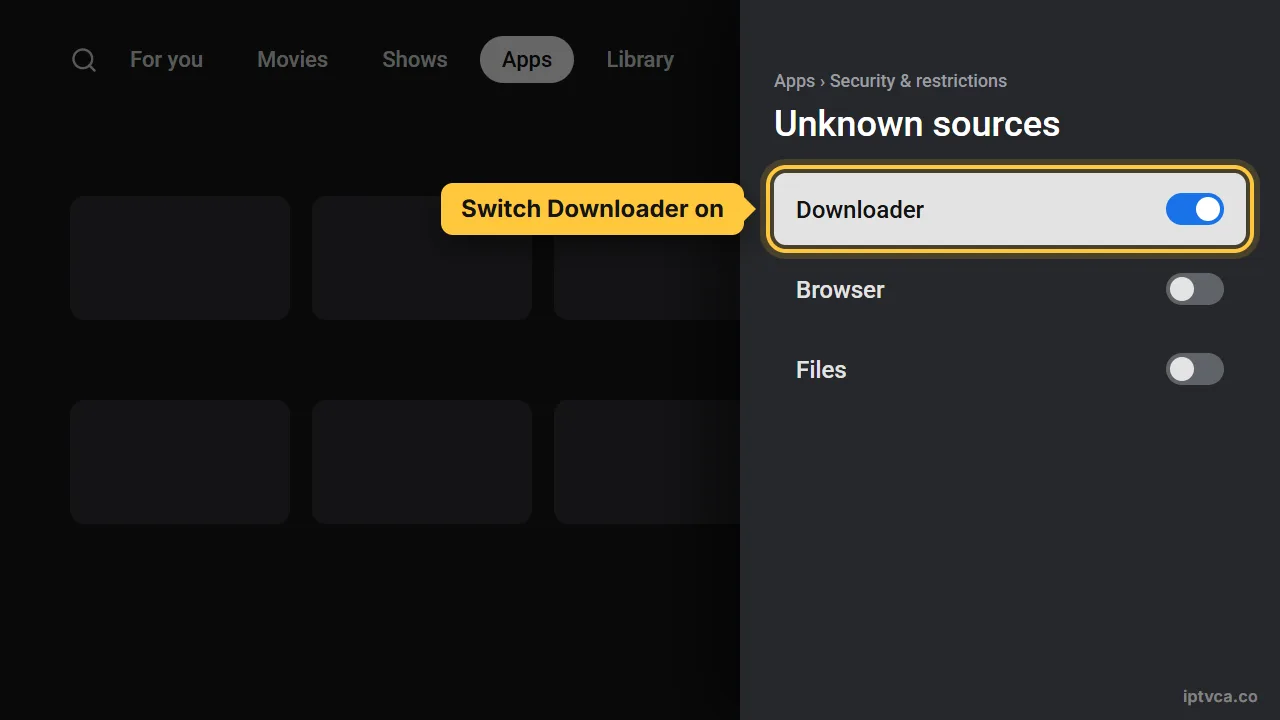The height and width of the screenshot is (720, 1280).
Task: Select the Downloader label text
Action: click(x=860, y=210)
